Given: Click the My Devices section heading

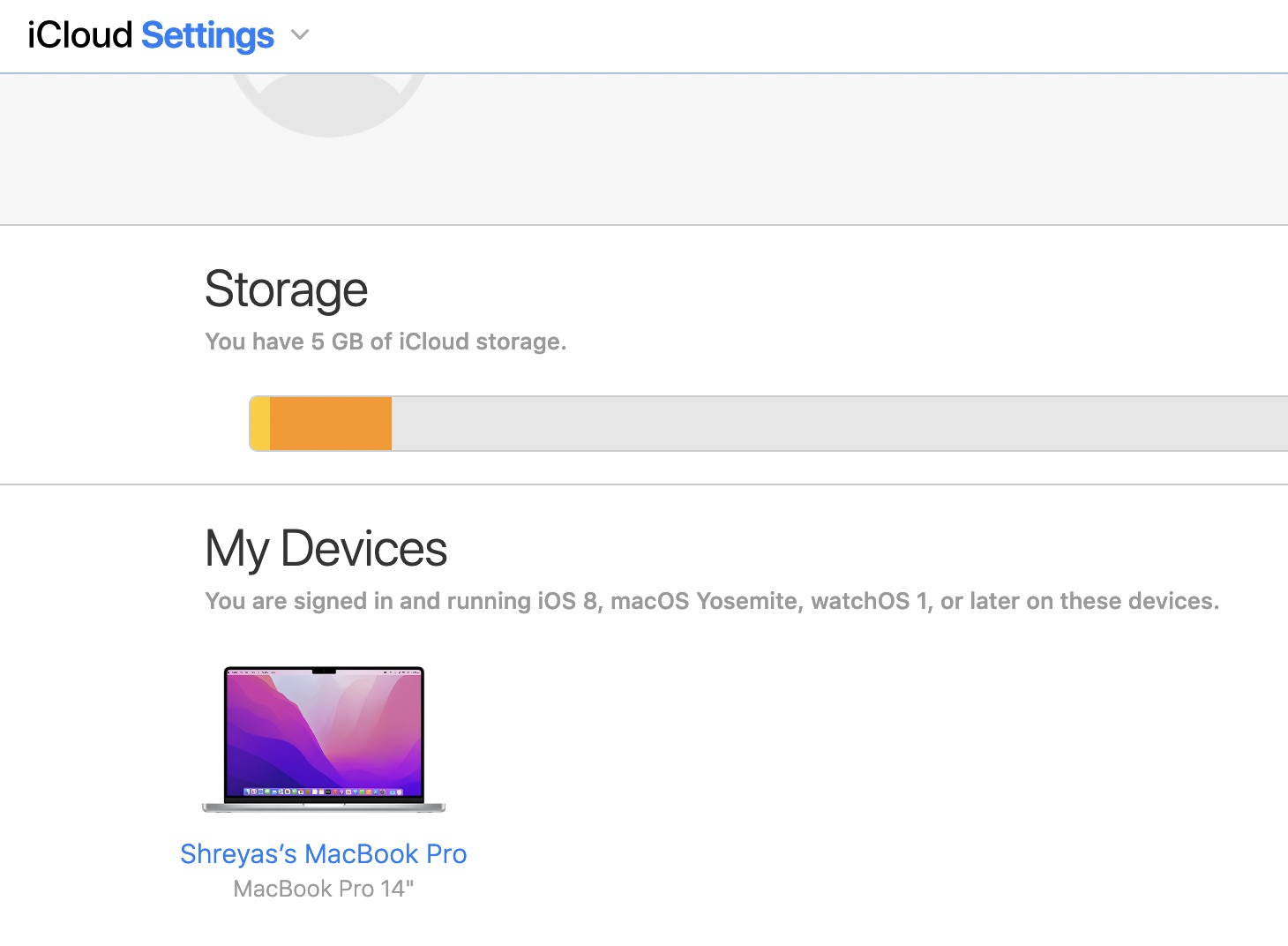Looking at the screenshot, I should tap(326, 549).
